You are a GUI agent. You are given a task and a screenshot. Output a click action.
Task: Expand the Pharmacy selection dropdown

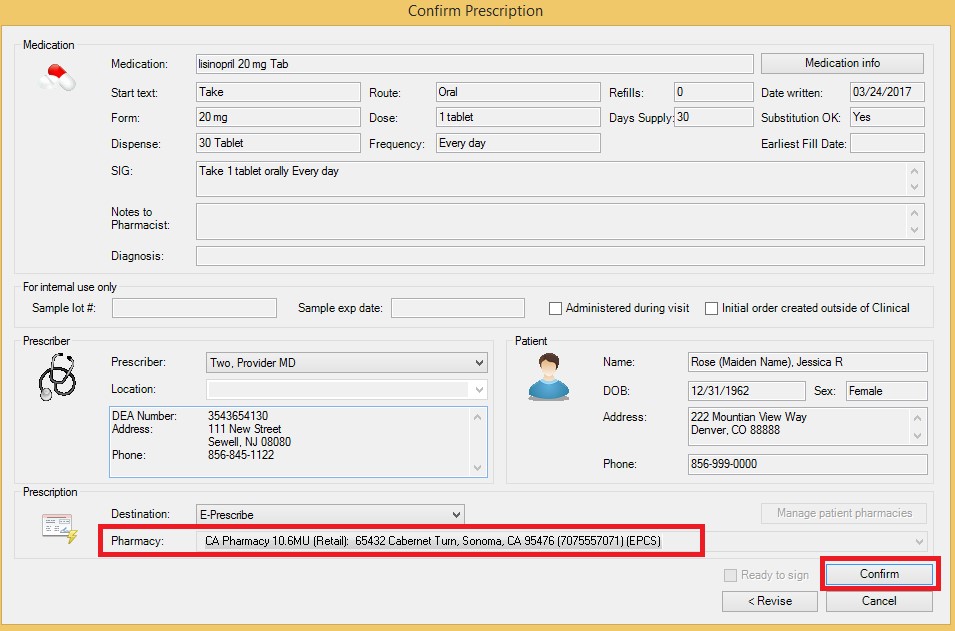click(919, 541)
